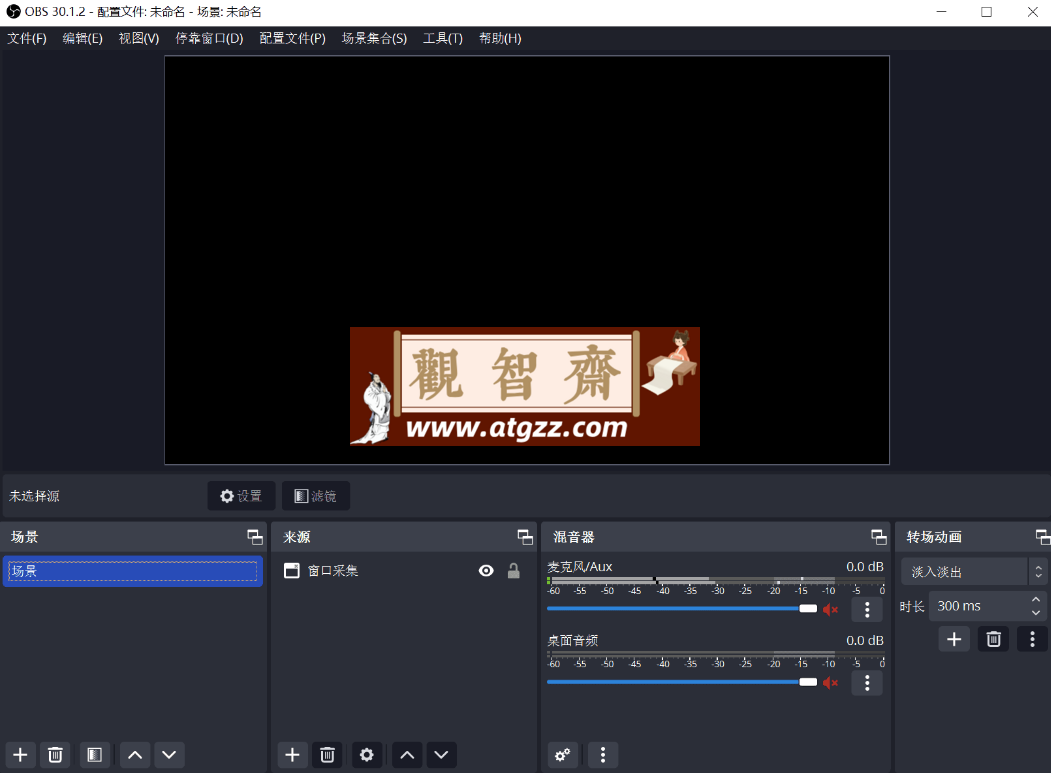
Task: Click 转场动画 panel title
Action: [934, 537]
